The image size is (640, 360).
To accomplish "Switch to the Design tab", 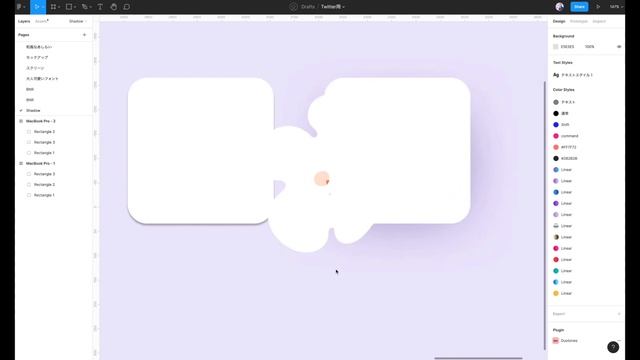I will tap(559, 21).
